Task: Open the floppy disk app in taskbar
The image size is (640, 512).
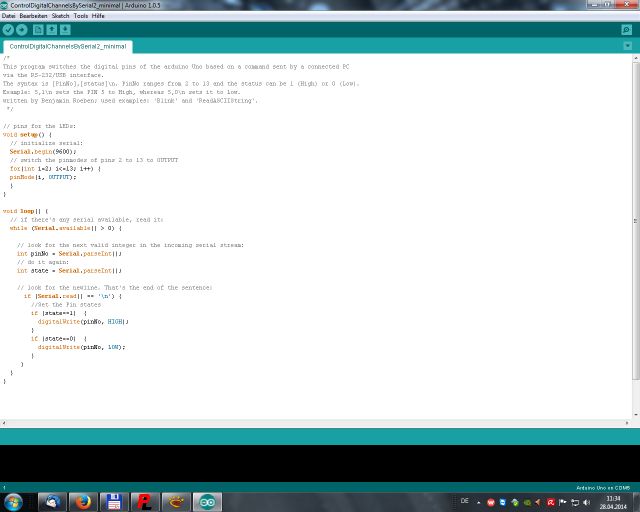Action: pyautogui.click(x=114, y=502)
